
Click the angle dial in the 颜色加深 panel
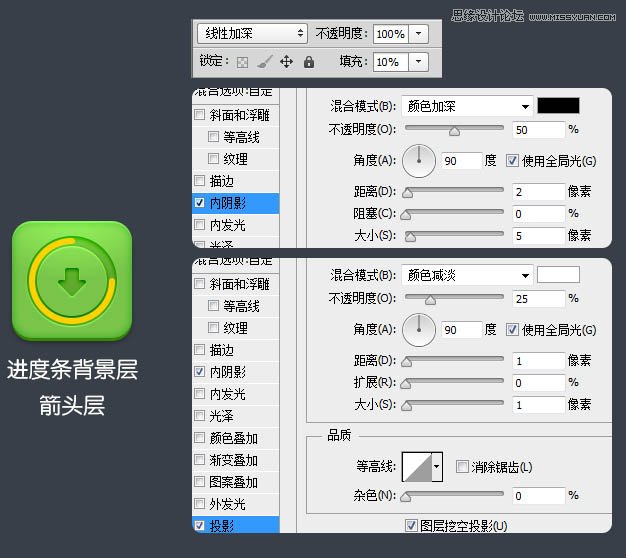coord(419,161)
